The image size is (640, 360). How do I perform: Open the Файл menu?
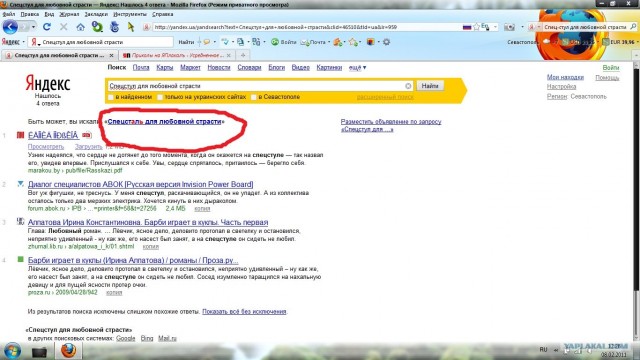tap(9, 14)
